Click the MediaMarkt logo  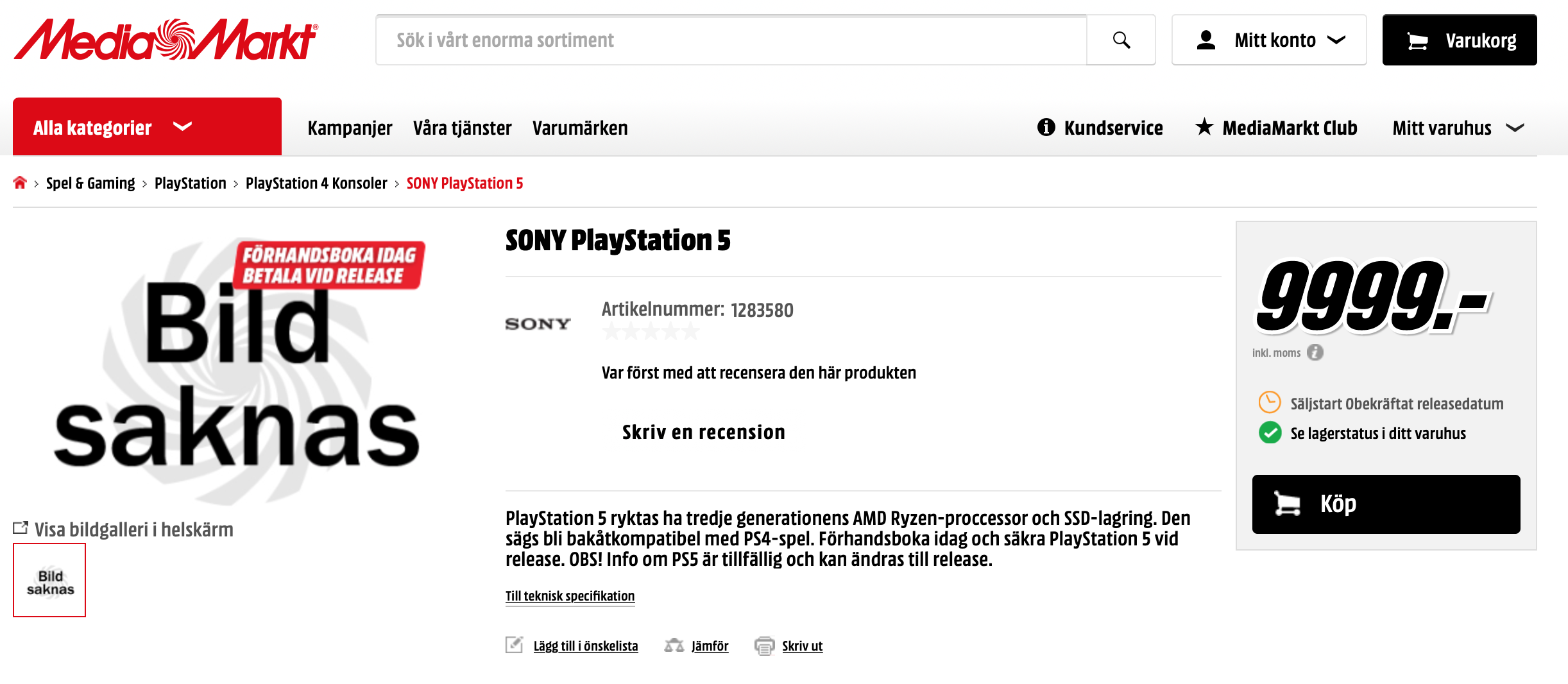166,40
